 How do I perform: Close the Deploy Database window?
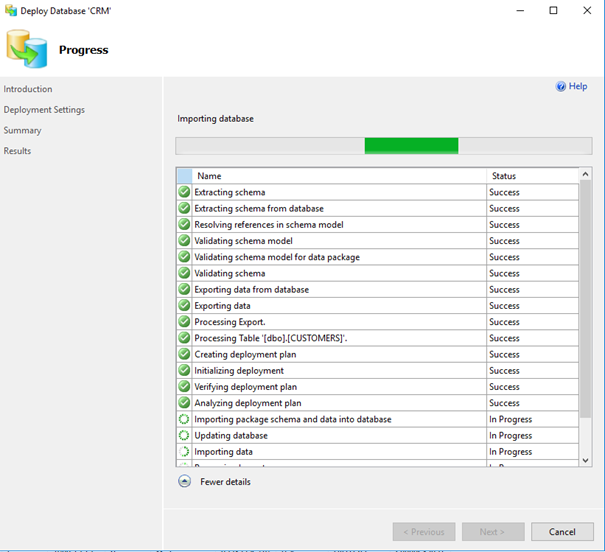pos(587,10)
